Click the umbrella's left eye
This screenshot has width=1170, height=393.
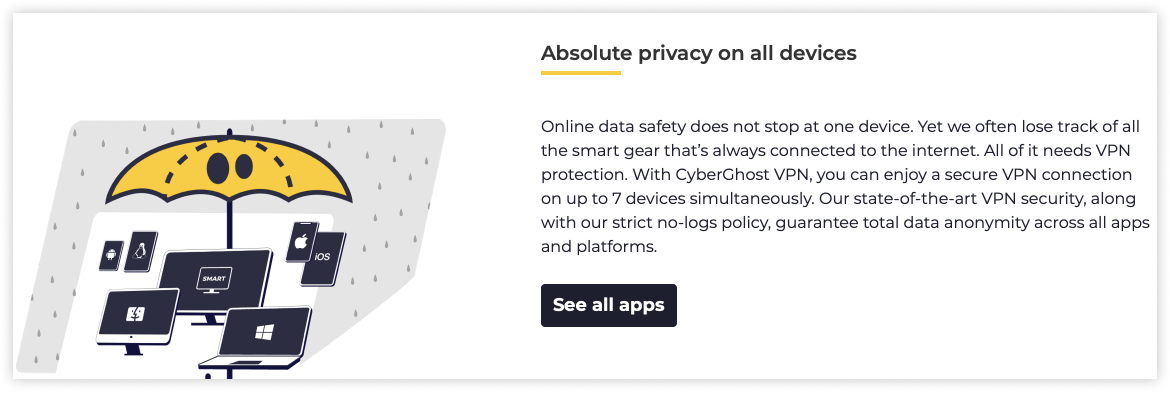(x=217, y=168)
